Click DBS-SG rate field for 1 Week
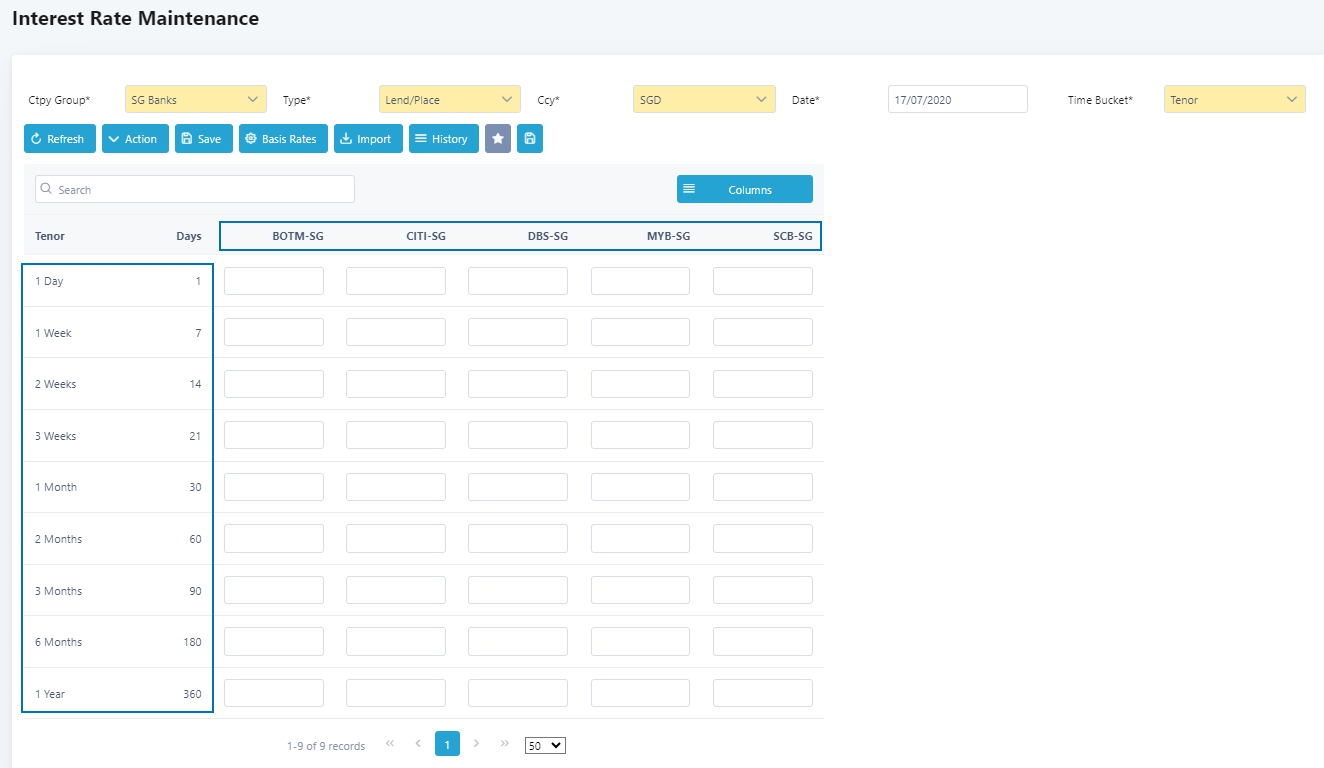The width and height of the screenshot is (1324, 768). click(518, 332)
